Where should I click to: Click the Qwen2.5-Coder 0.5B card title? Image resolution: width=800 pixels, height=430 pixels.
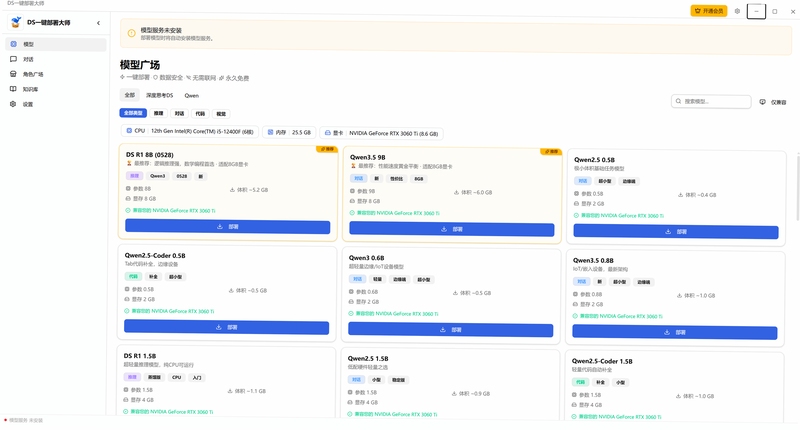coord(155,256)
